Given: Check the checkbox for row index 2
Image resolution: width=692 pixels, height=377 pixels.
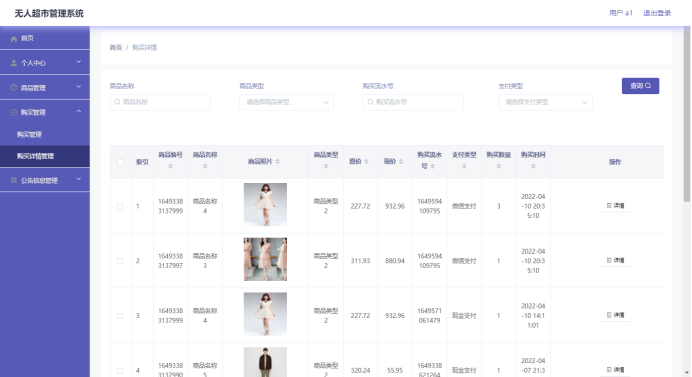Looking at the screenshot, I should tap(120, 261).
